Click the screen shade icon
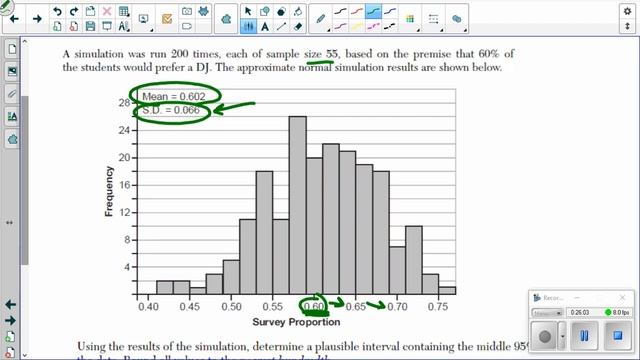Viewport: 640px width, 360px height. 107,27
